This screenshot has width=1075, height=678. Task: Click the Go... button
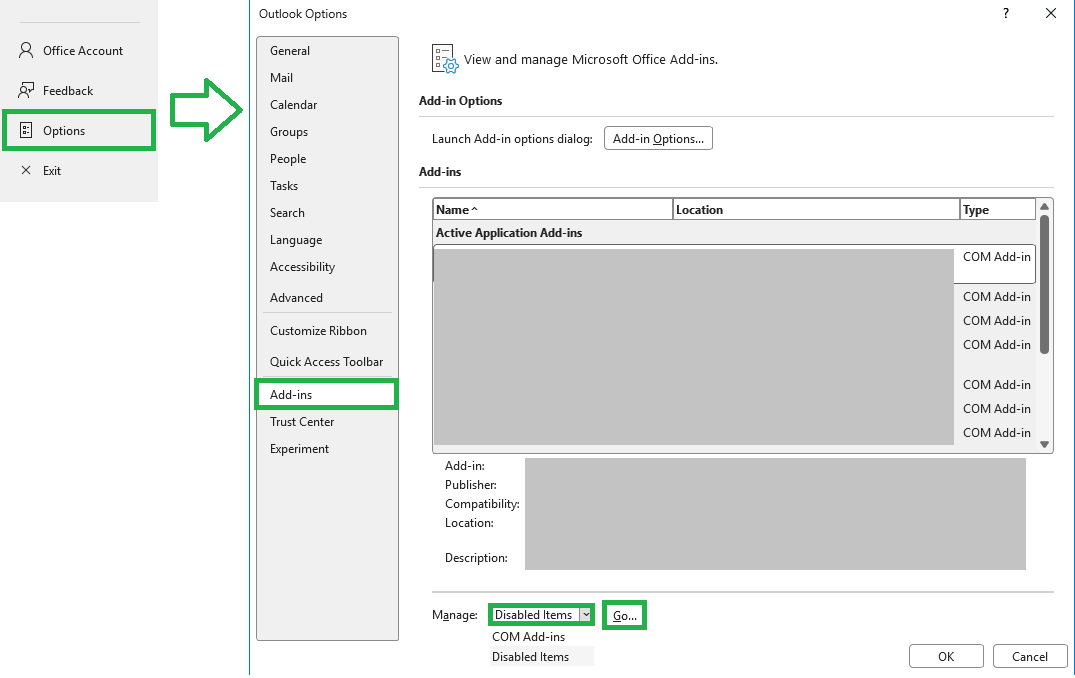coord(625,615)
